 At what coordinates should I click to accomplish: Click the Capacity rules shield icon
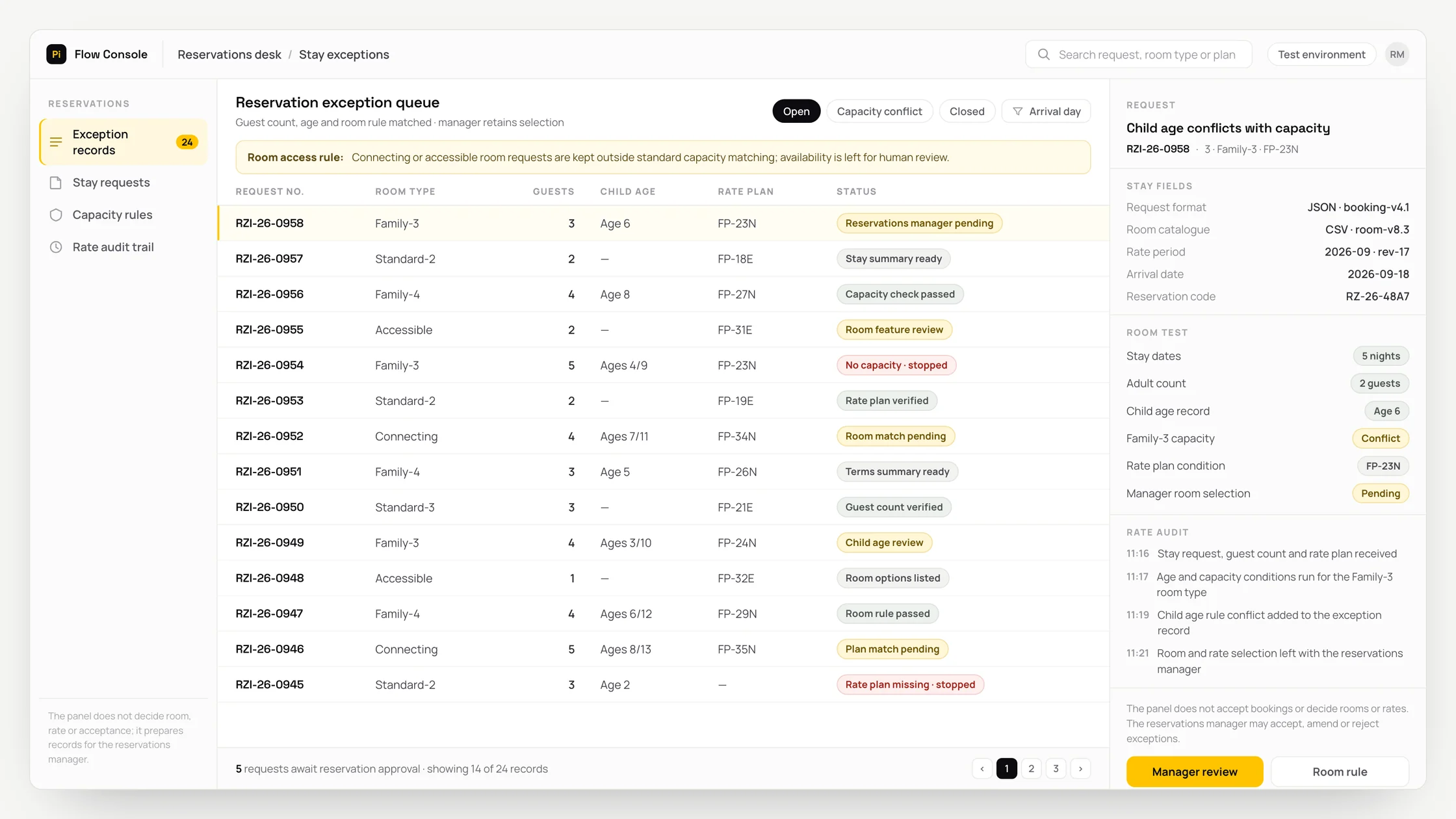click(x=56, y=215)
